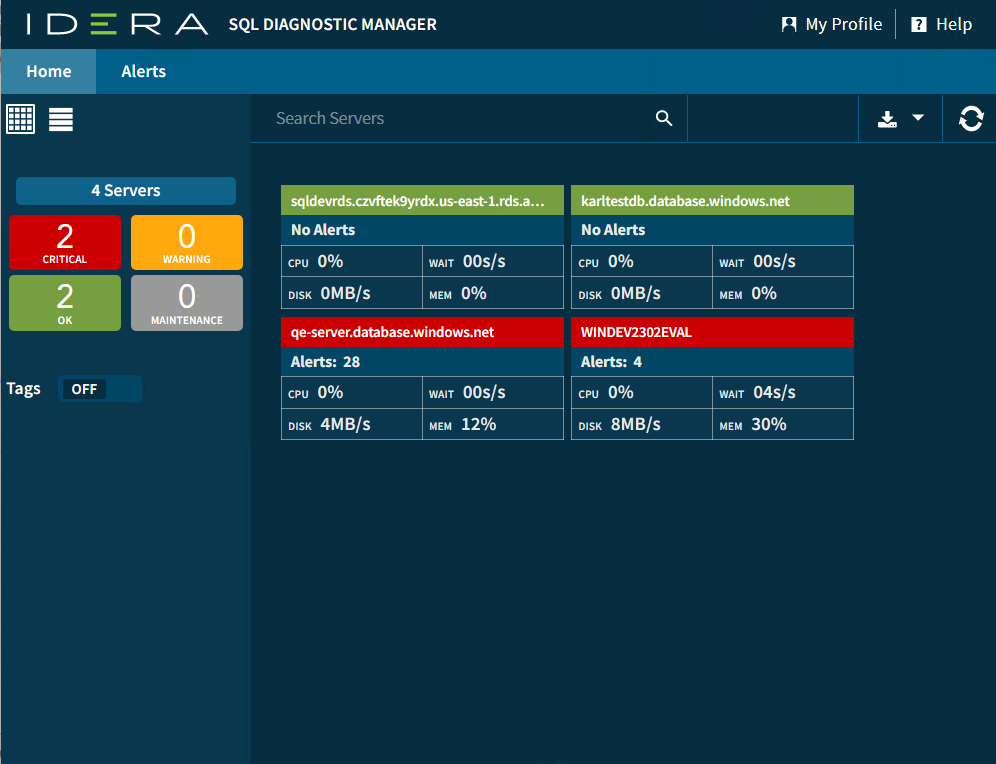Click the export download icon
The image size is (996, 764).
click(887, 119)
